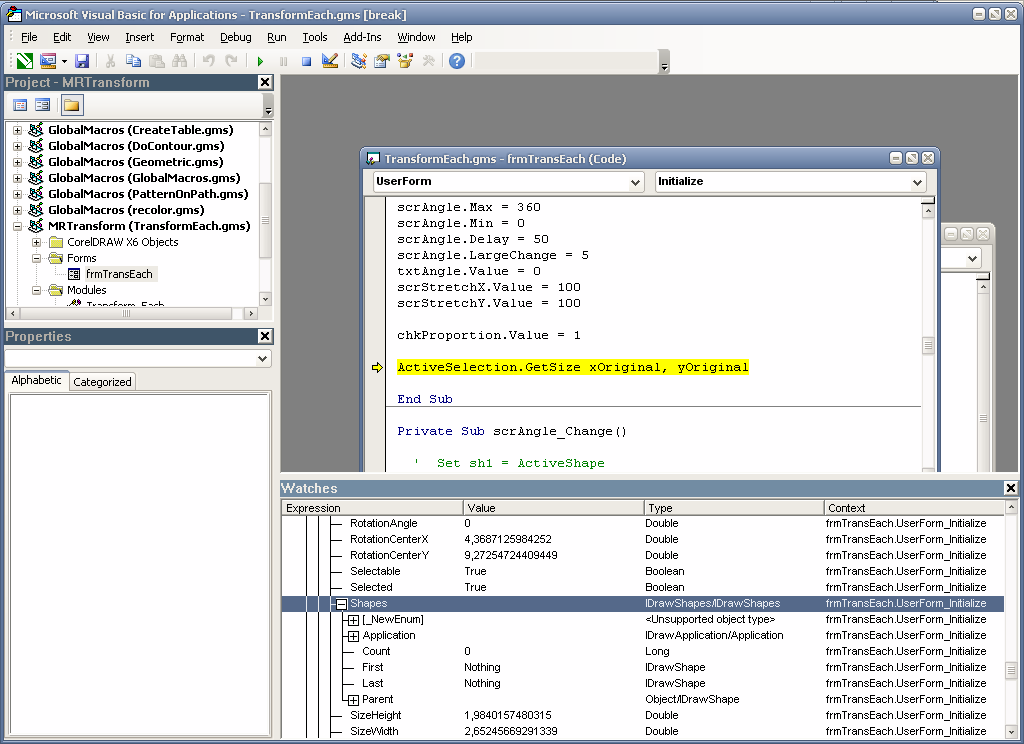
Task: Toggle Design Mode icon in toolbar
Action: point(330,61)
